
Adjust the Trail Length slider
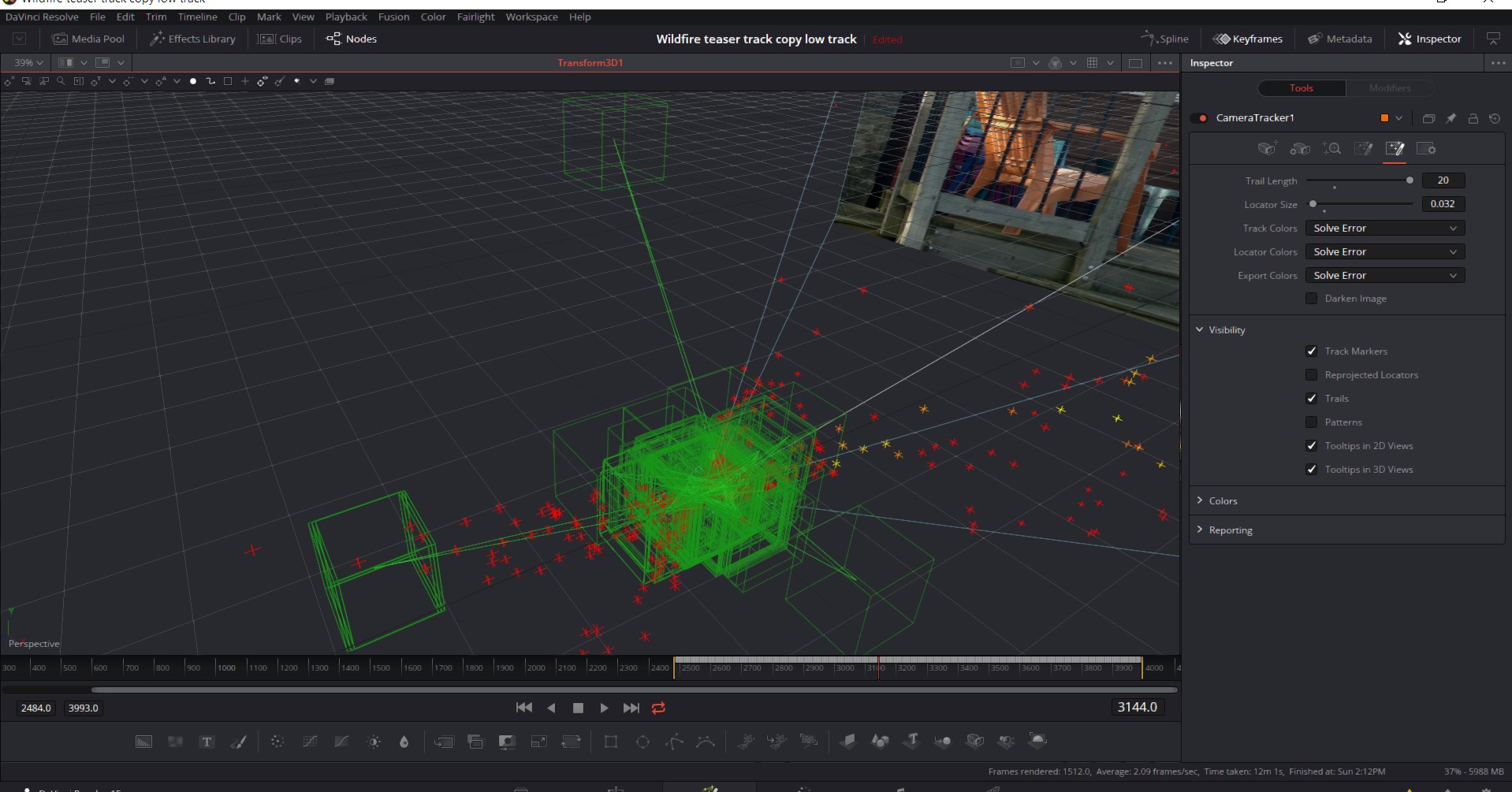[x=1360, y=180]
